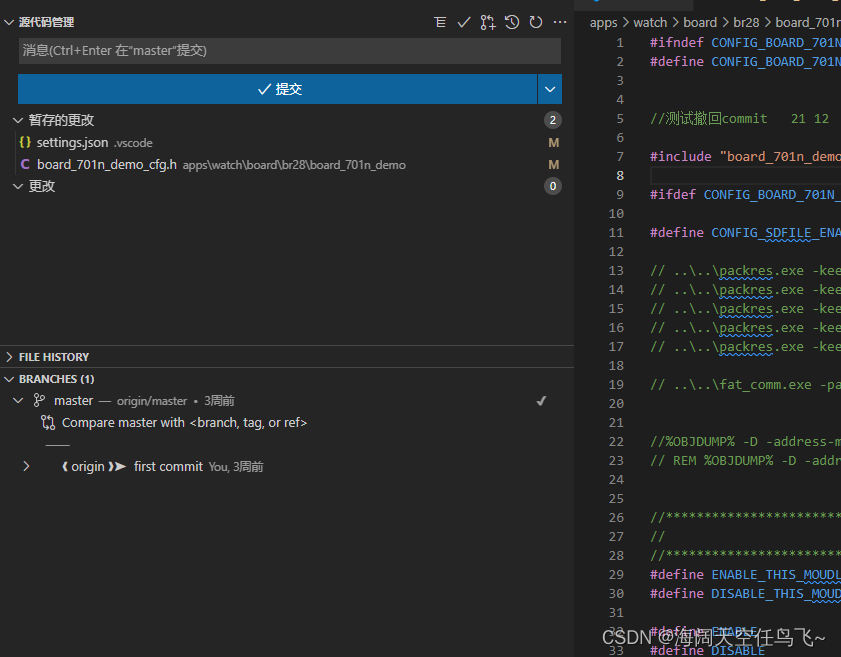Open repository history using the clock icon

[x=511, y=21]
